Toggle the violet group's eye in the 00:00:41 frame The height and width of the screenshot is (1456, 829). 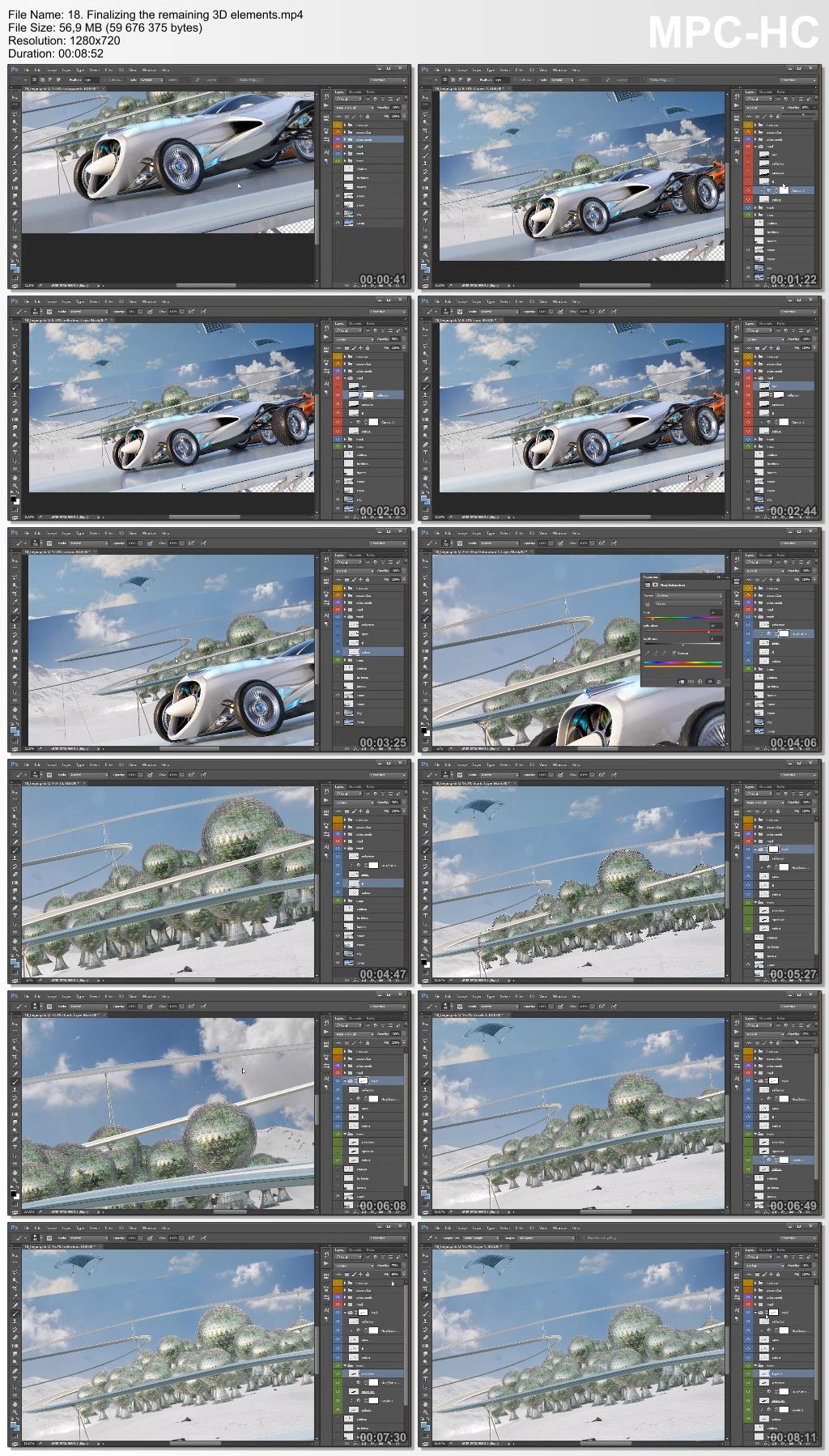tap(338, 139)
